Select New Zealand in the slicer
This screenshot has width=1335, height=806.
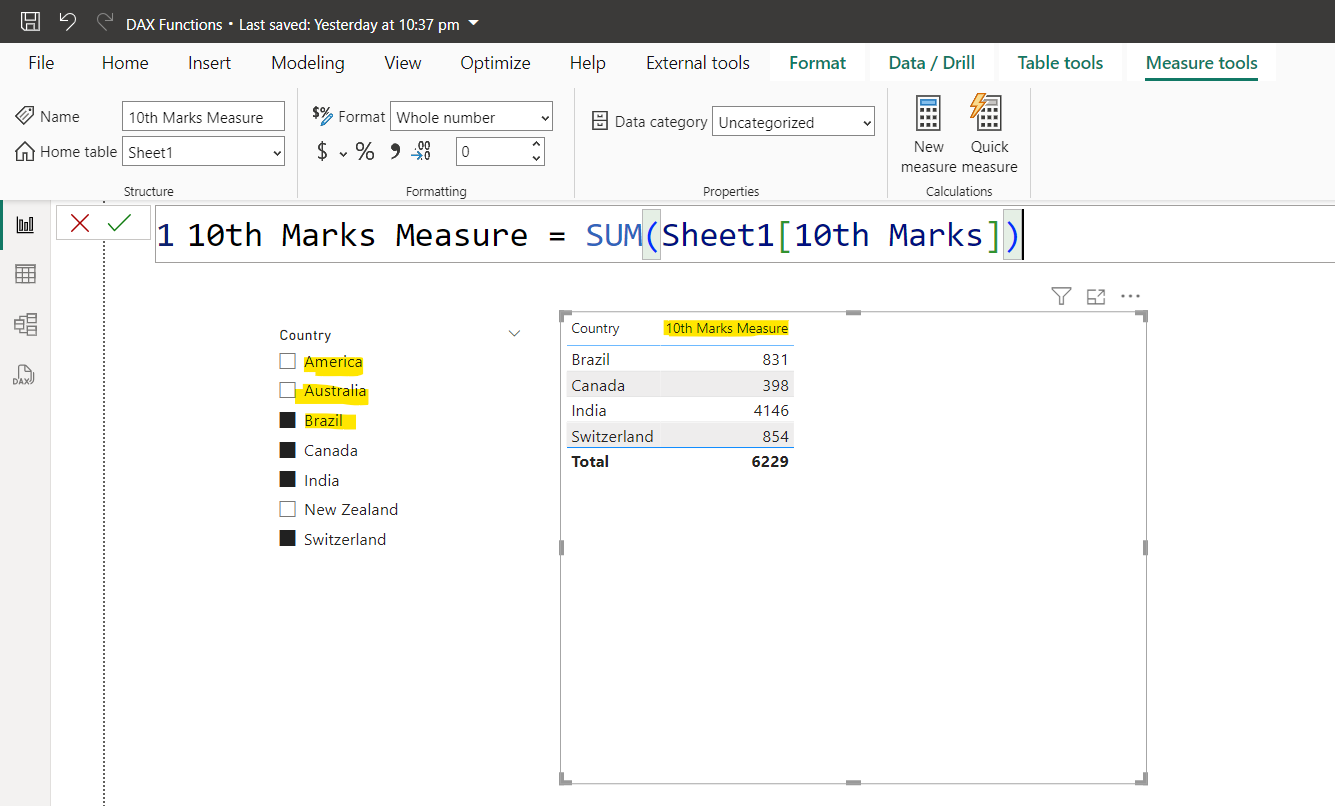(287, 509)
